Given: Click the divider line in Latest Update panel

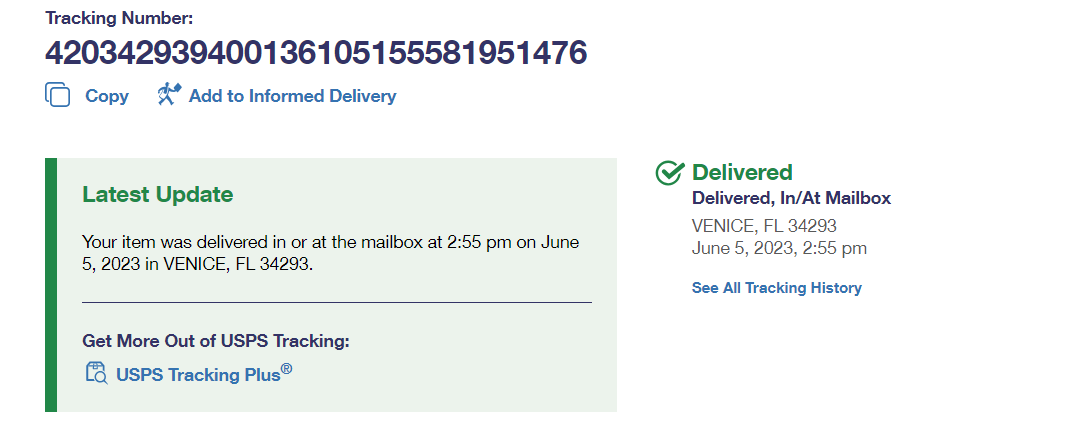Looking at the screenshot, I should (336, 301).
